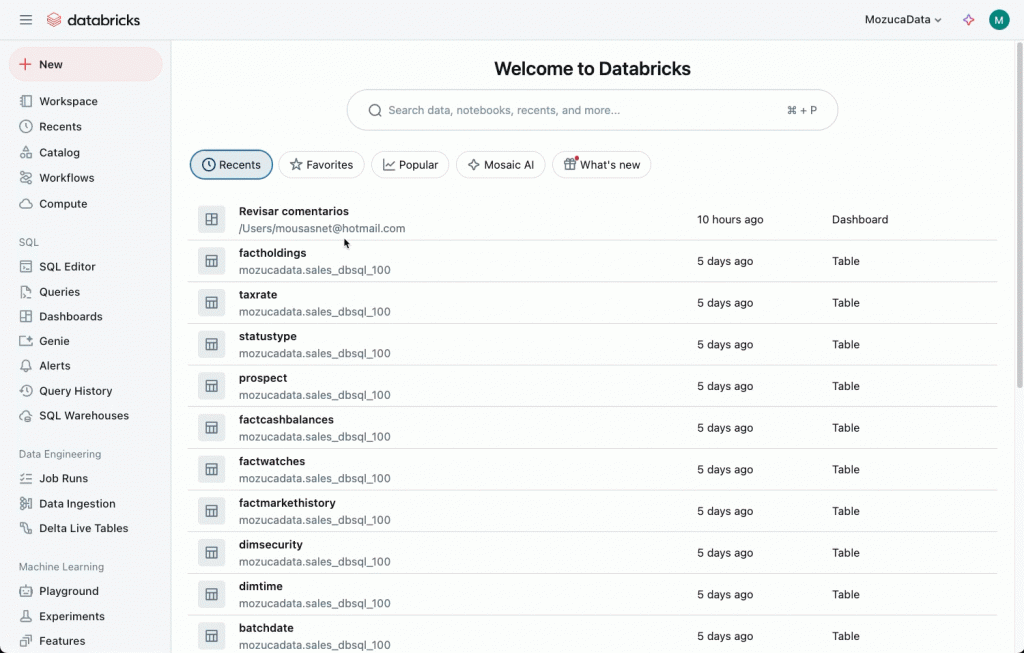This screenshot has width=1024, height=653.
Task: Open Delta Live Tables page
Action: [x=83, y=528]
